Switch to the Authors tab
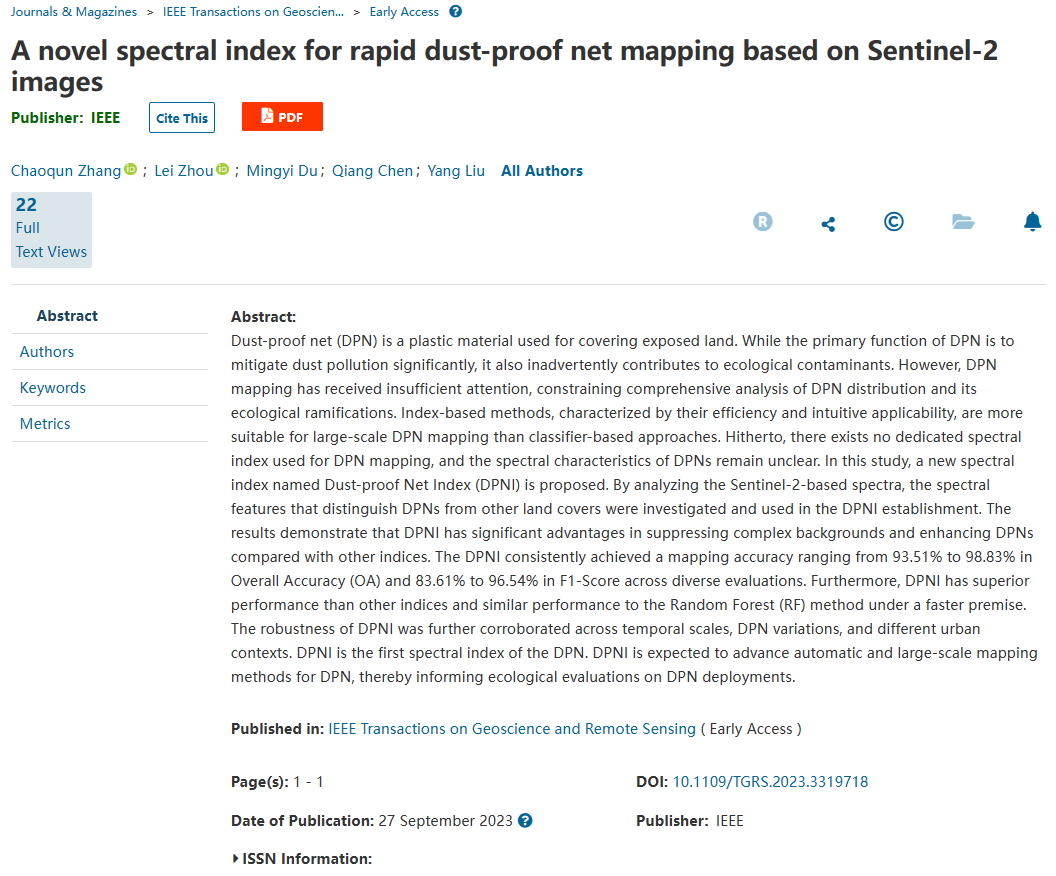The width and height of the screenshot is (1056, 876). pyautogui.click(x=47, y=352)
